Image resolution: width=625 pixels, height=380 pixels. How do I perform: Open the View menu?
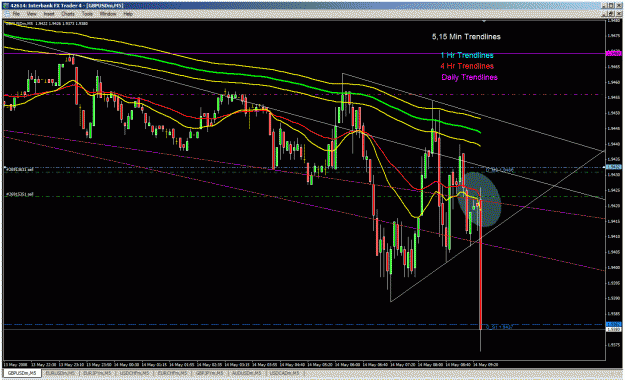pyautogui.click(x=31, y=14)
